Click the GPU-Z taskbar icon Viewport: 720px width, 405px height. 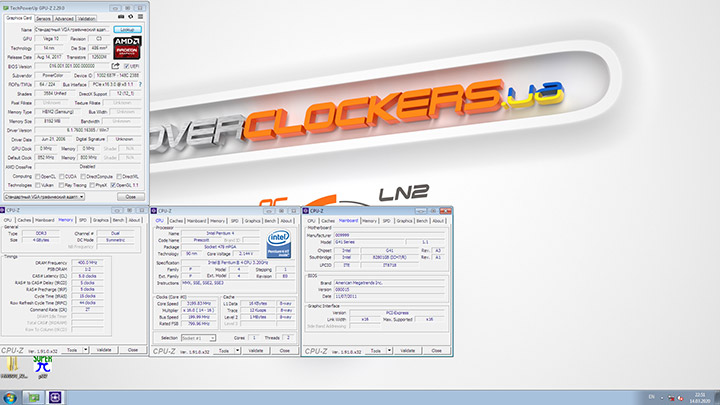[34, 398]
